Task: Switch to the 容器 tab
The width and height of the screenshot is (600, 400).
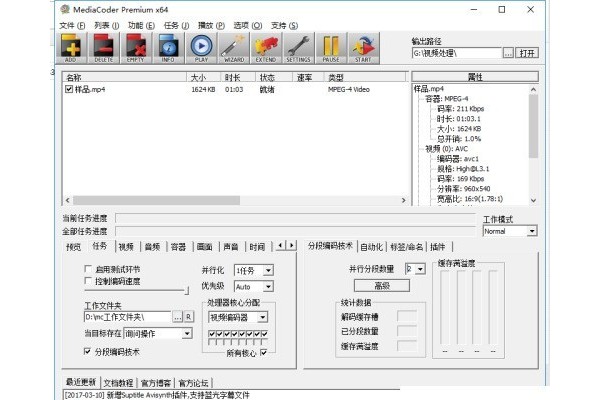Action: click(178, 247)
